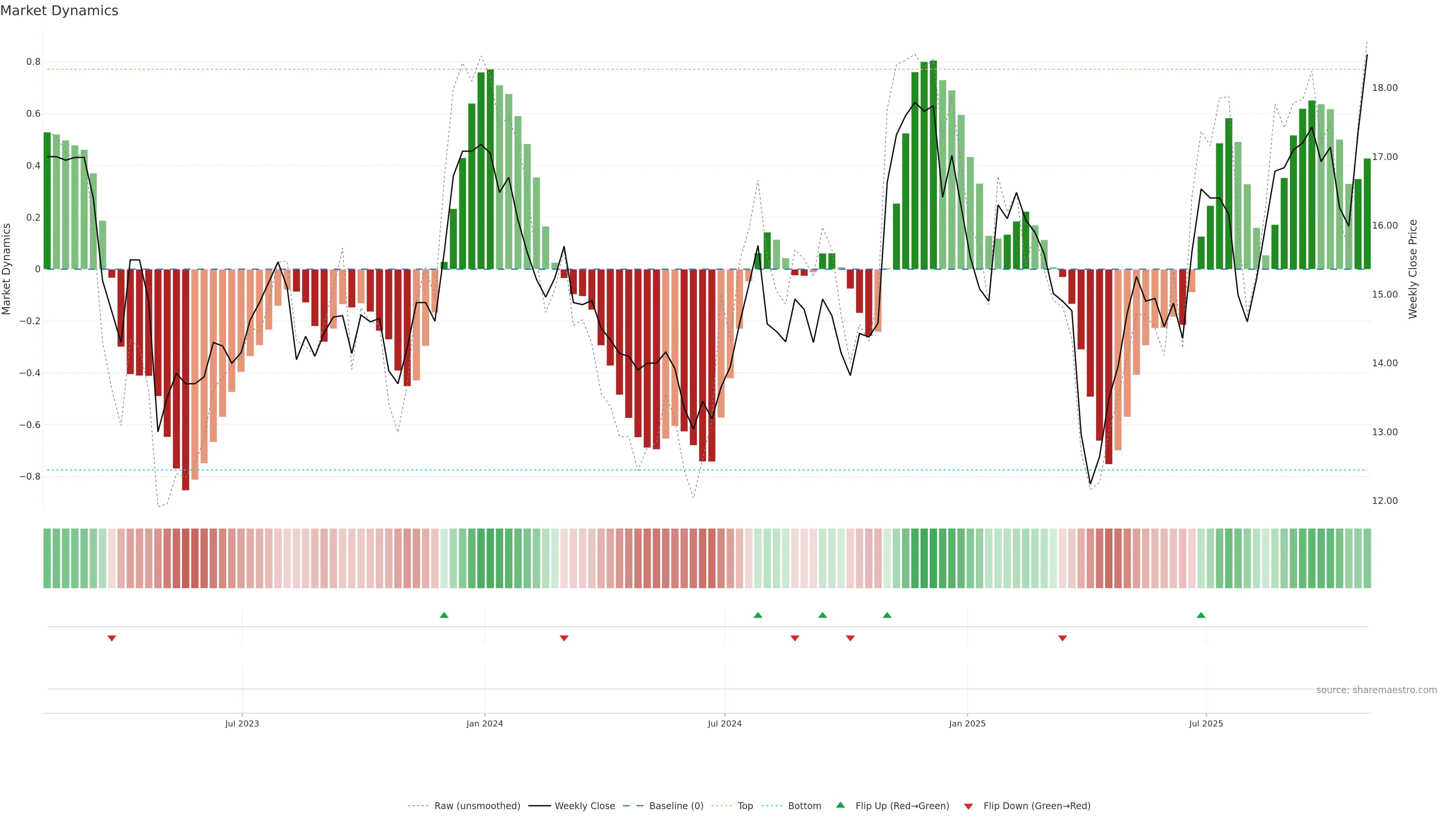The image size is (1456, 819).
Task: Click the Flip Up green triangle legend icon
Action: point(841,805)
